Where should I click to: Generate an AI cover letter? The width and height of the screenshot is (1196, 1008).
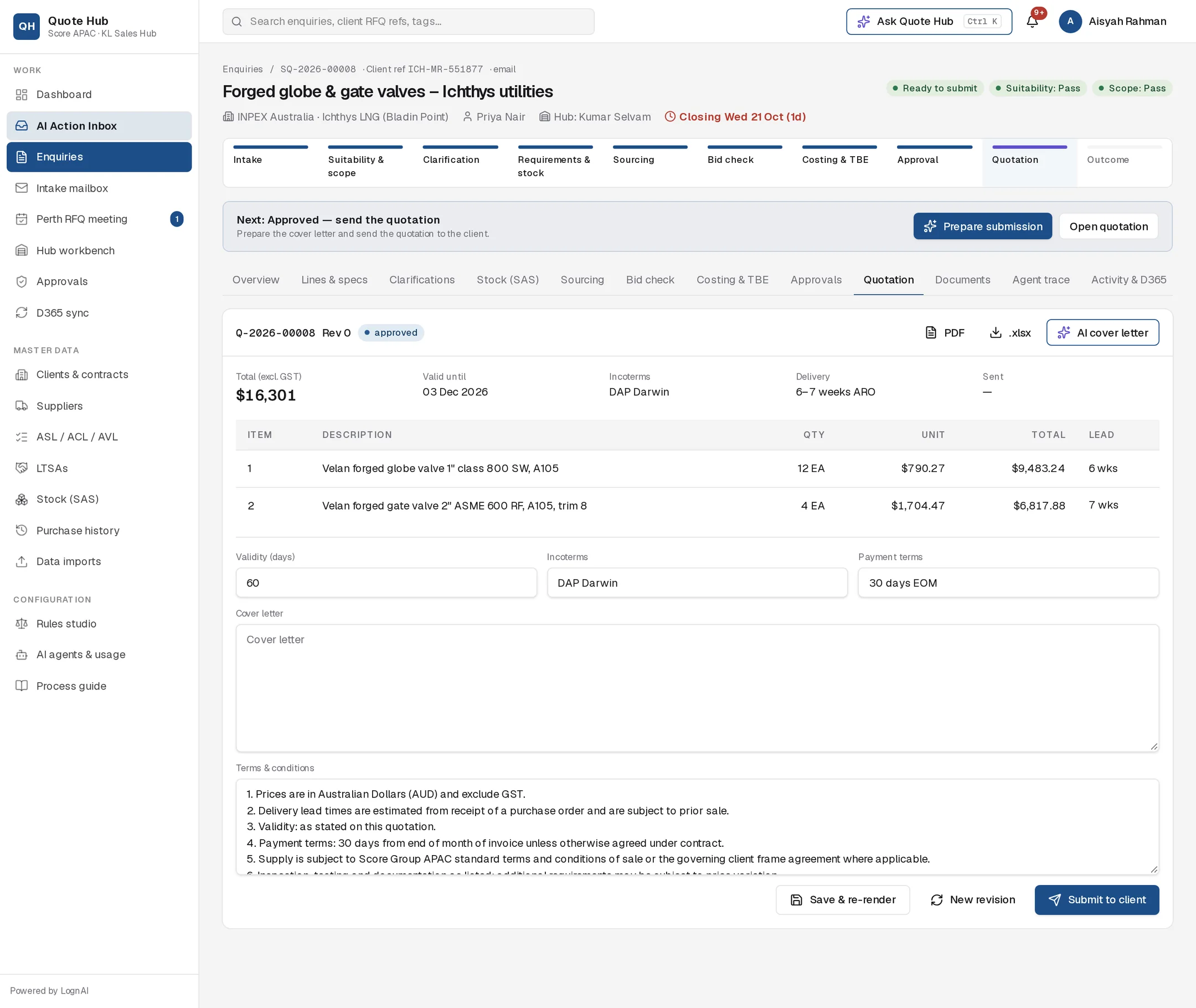[1102, 332]
